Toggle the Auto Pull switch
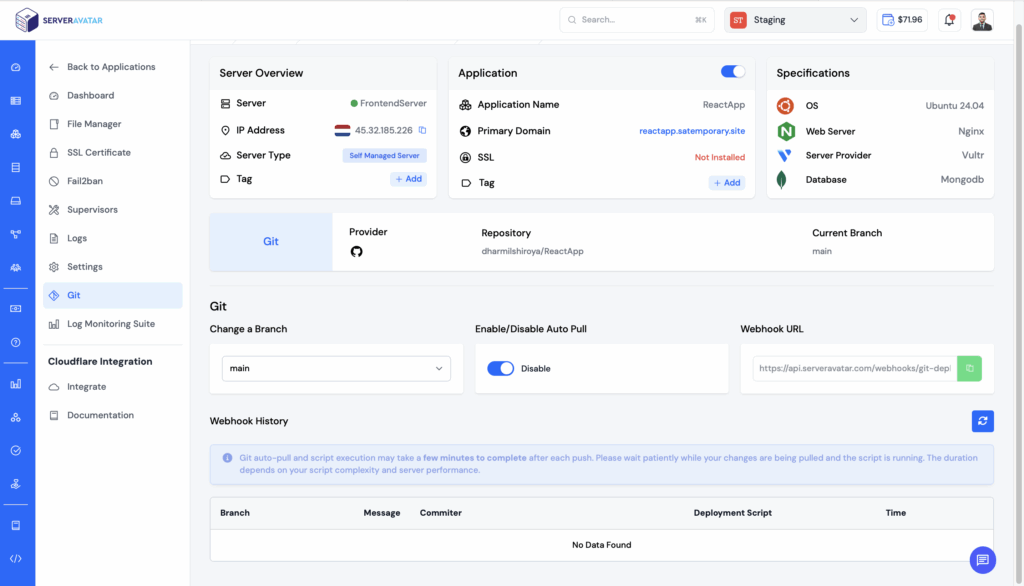Image resolution: width=1024 pixels, height=586 pixels. [500, 368]
